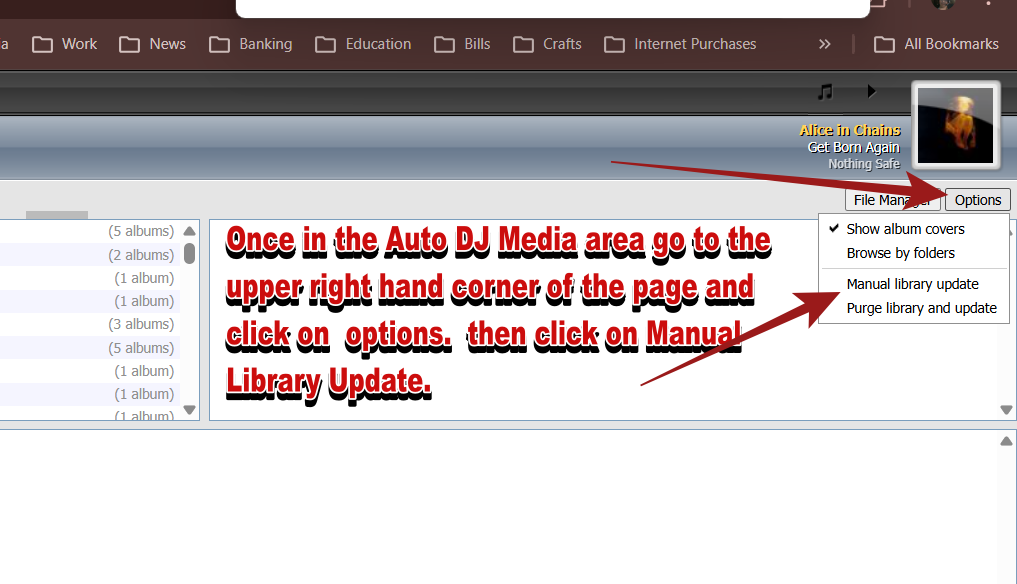Open the All Bookmarks folder
Screen dimensions: 1017x584
coord(936,44)
